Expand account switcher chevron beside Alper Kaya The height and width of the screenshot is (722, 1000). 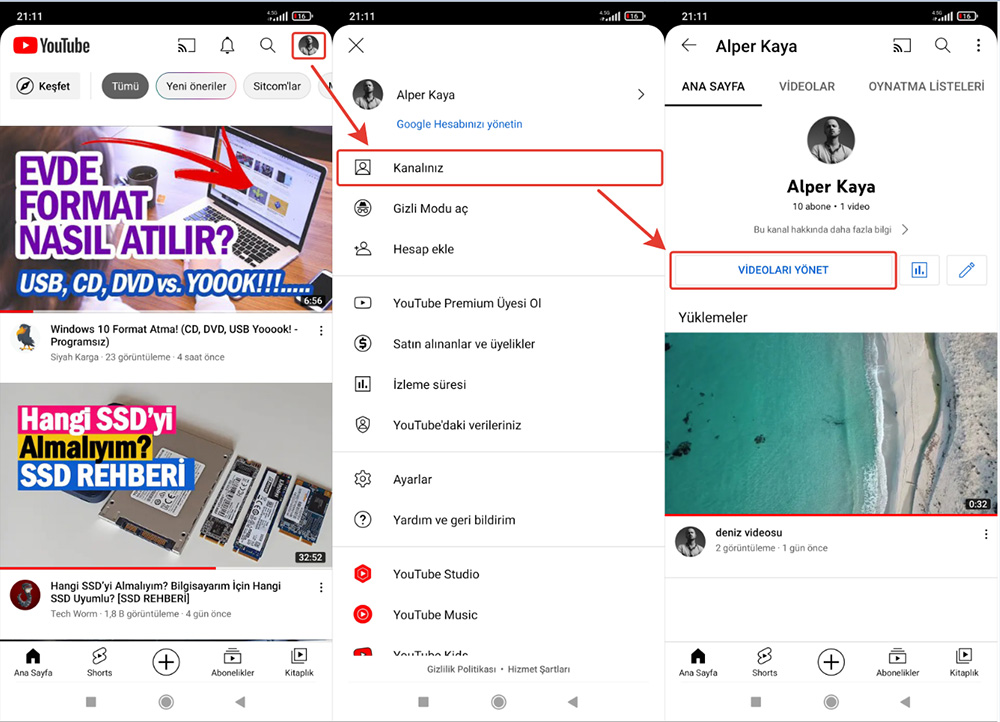[641, 95]
